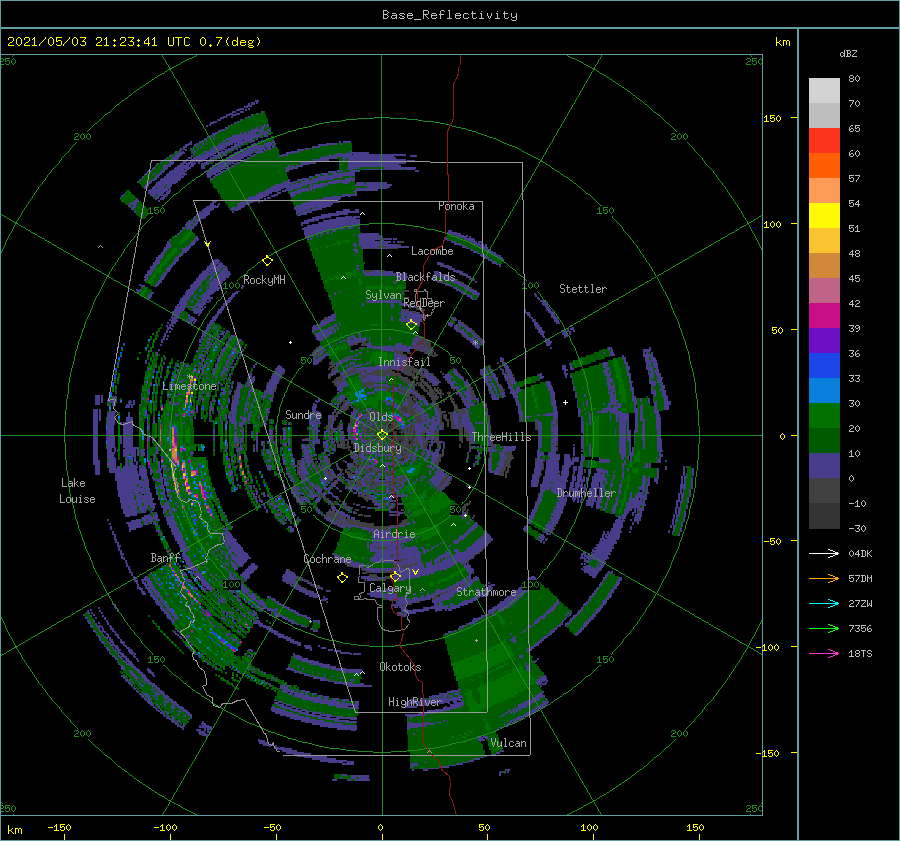Pick the slate swatch between 10 and 0
The width and height of the screenshot is (900, 841).
(824, 466)
